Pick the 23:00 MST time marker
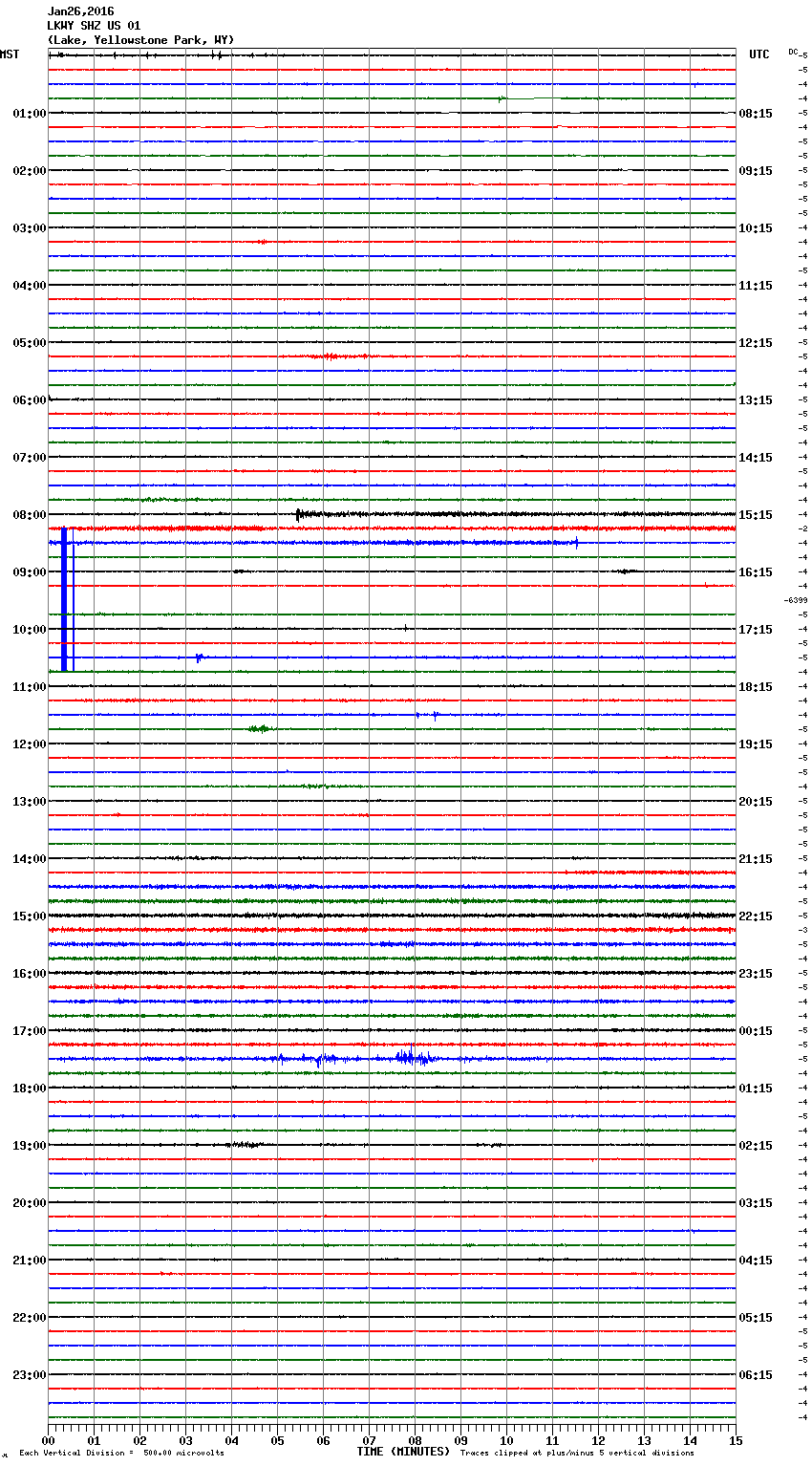 pos(29,1375)
